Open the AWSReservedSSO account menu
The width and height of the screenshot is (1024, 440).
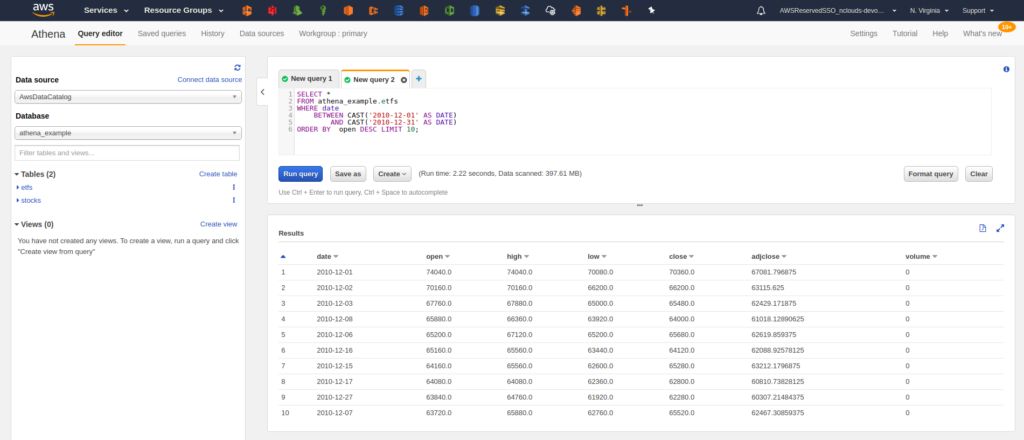tap(837, 10)
